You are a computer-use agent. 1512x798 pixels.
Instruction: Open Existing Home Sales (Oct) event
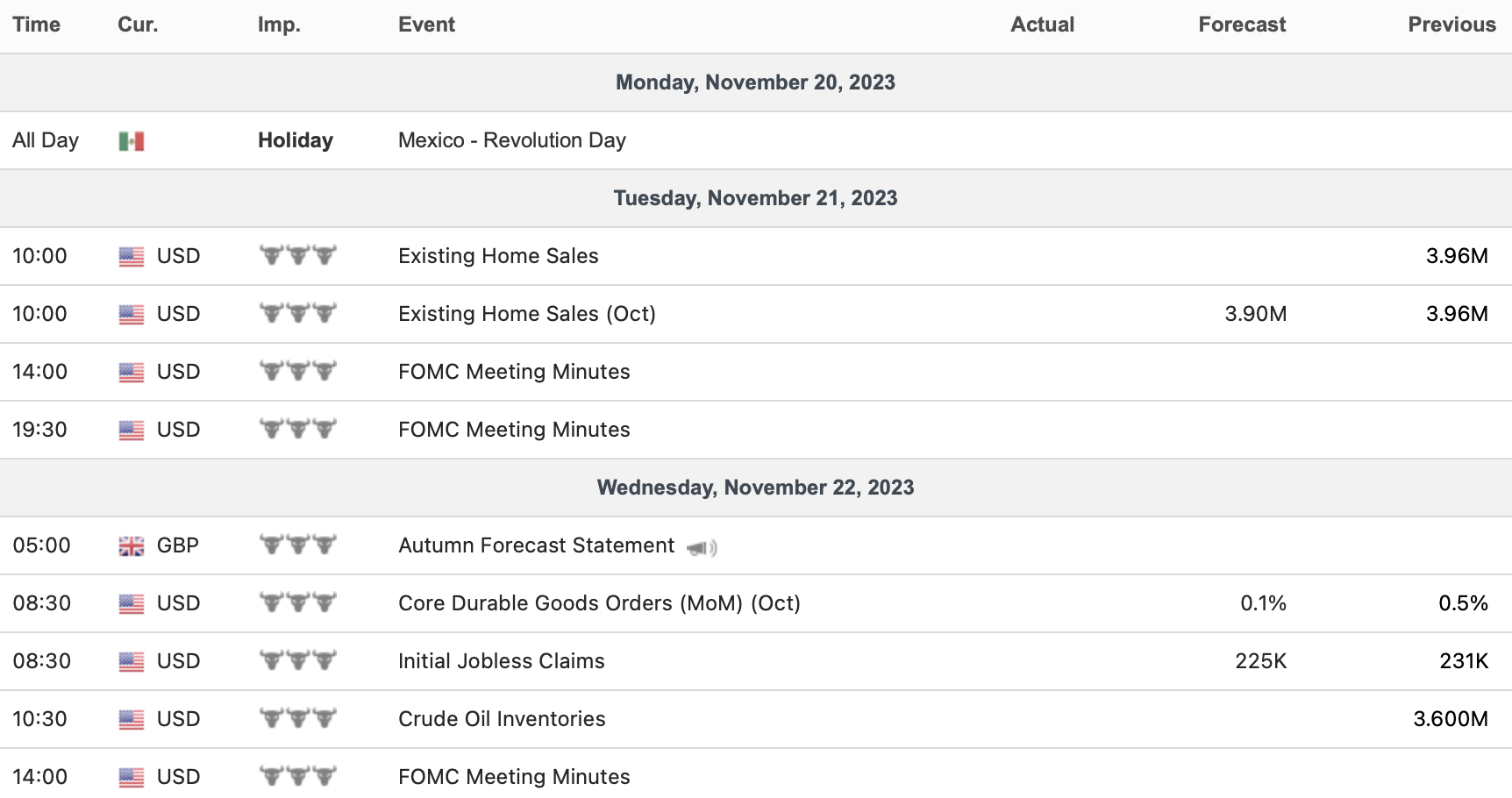click(x=526, y=314)
